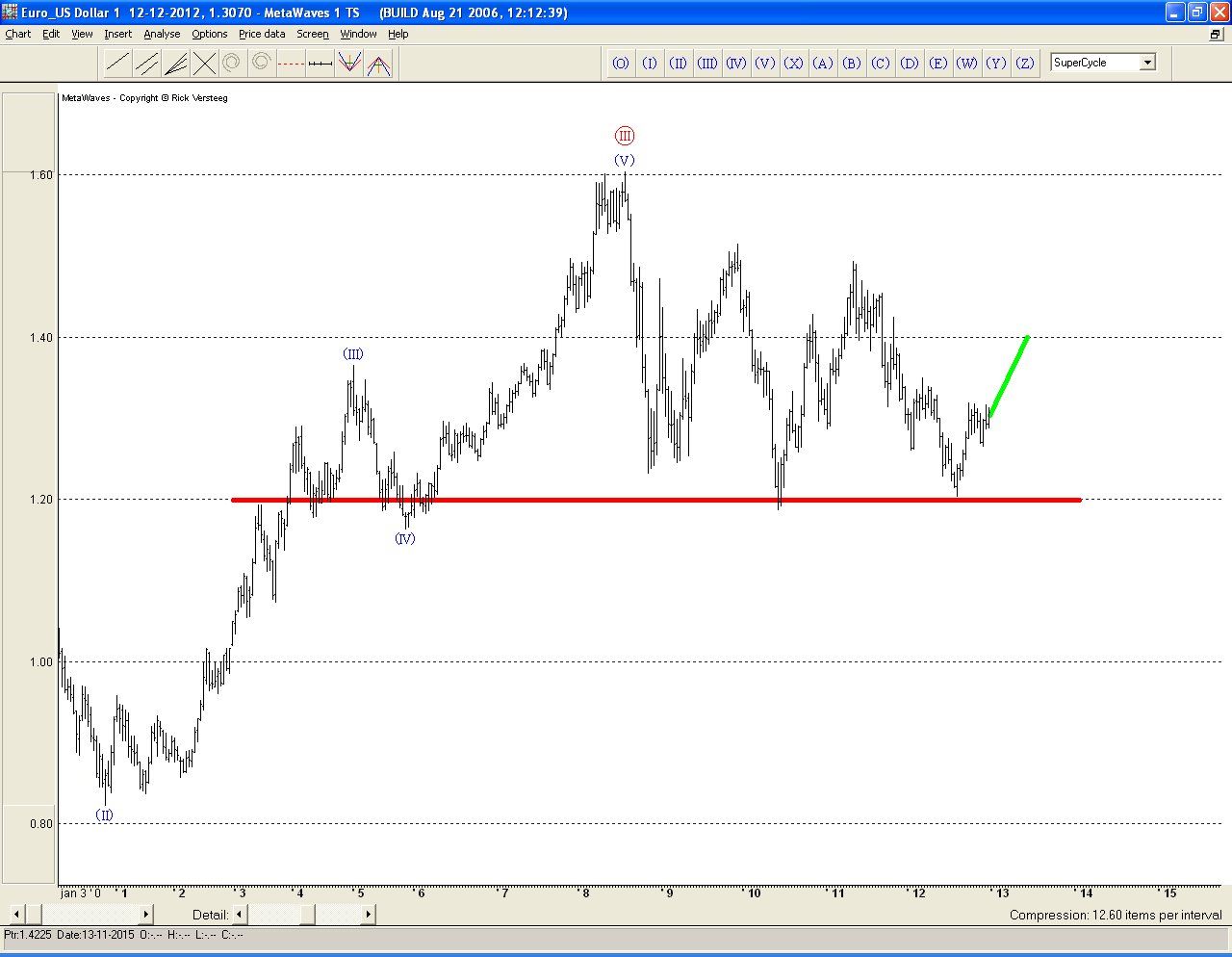Click the measuring ruler segment tool

[321, 64]
